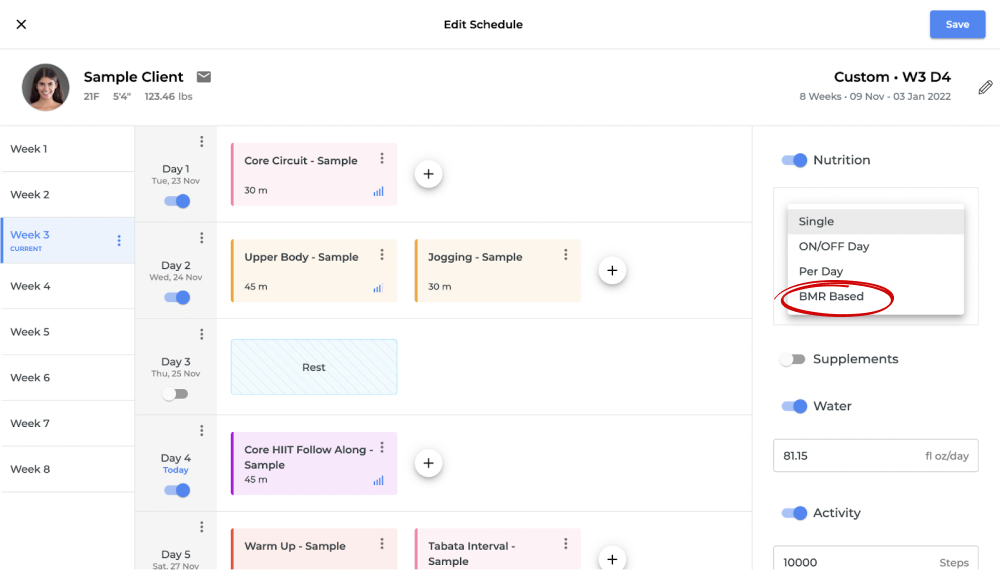Viewport: 1000px width, 570px height.
Task: Open three-dot menu on Core Circuit card
Action: (x=382, y=159)
